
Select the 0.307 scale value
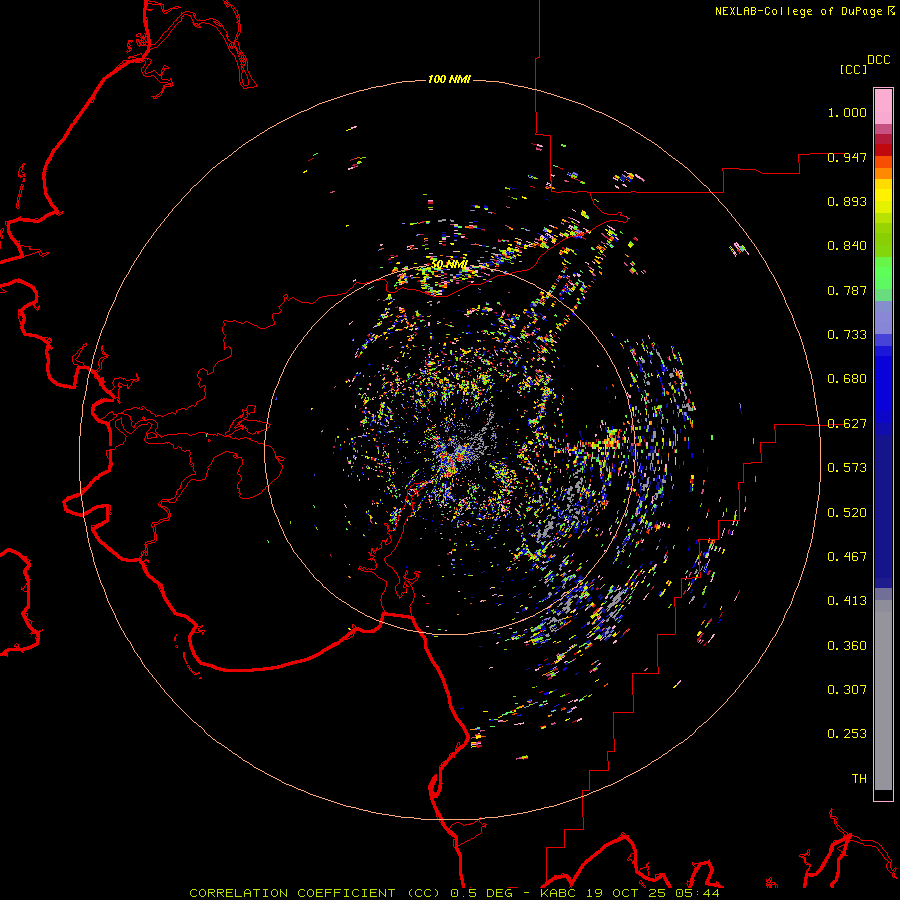point(847,690)
